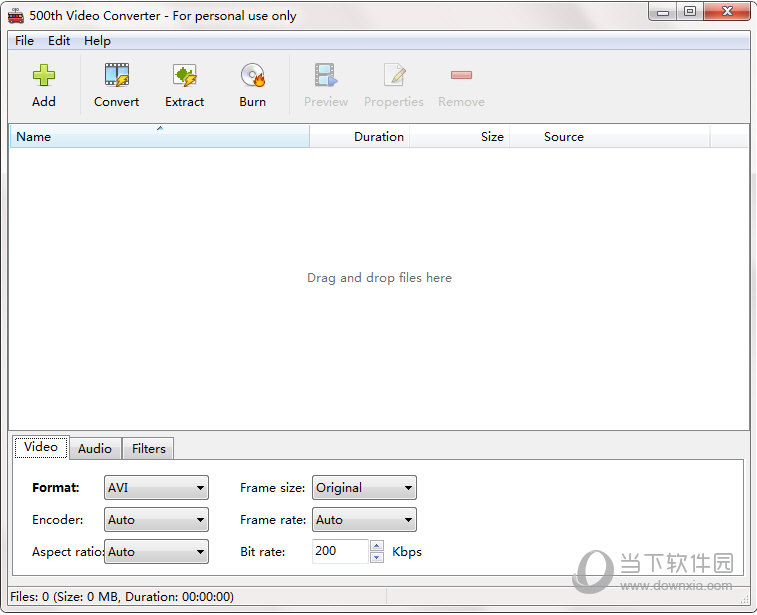This screenshot has height=615, width=757.
Task: Sort the list by Duration column
Action: point(360,137)
